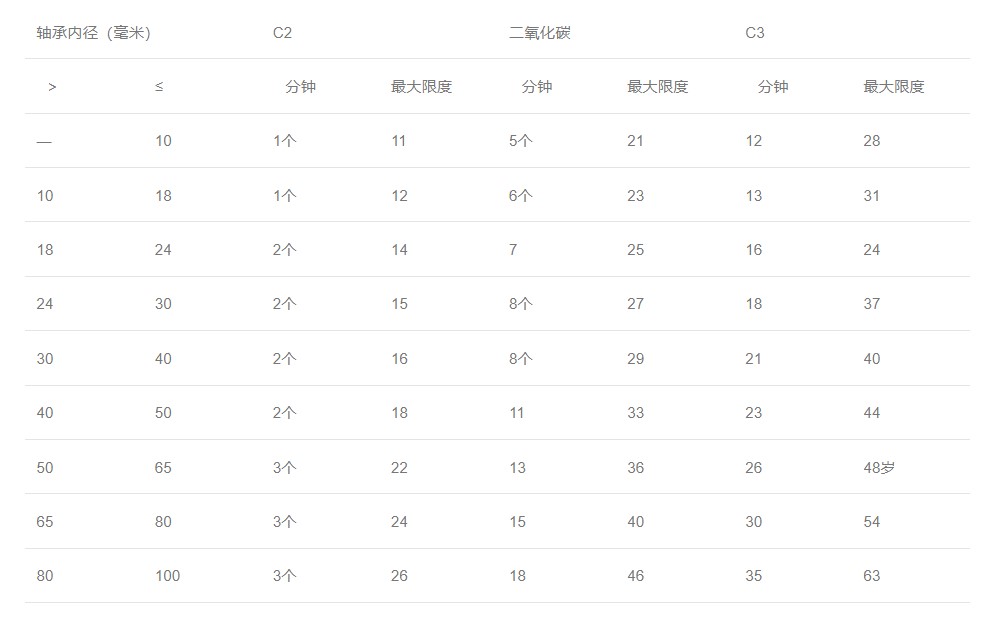This screenshot has width=998, height=627.
Task: Click the 33 cell in 40-50 row
Action: (635, 413)
